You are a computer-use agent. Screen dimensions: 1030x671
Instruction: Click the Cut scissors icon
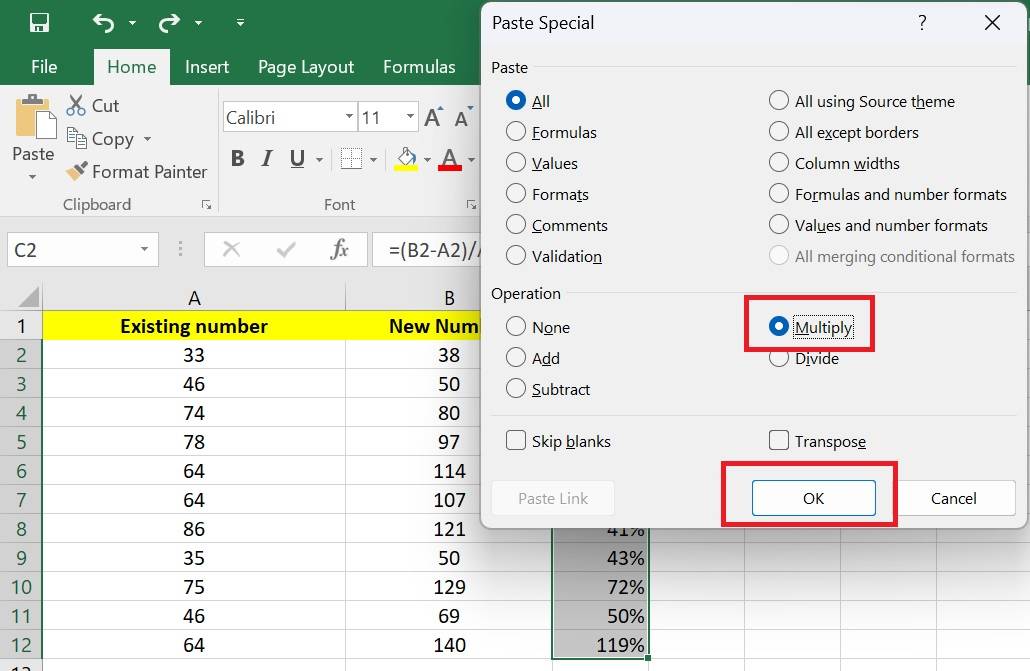[76, 105]
